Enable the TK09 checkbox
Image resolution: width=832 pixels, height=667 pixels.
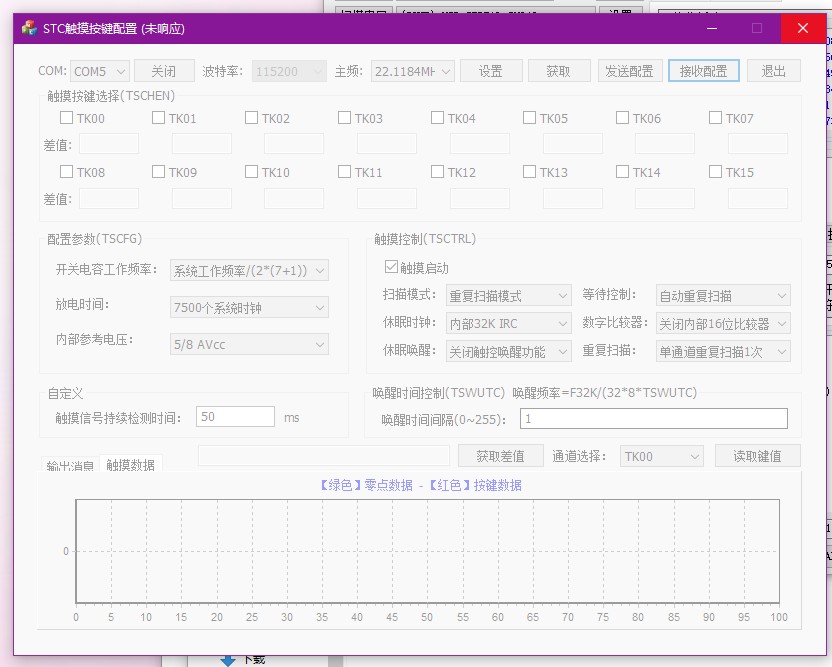point(158,171)
